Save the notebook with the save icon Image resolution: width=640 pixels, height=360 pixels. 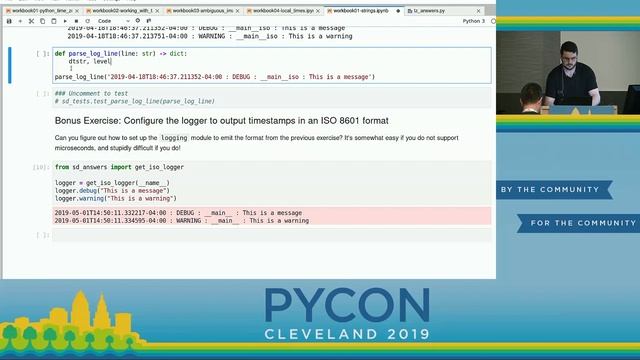(9, 21)
